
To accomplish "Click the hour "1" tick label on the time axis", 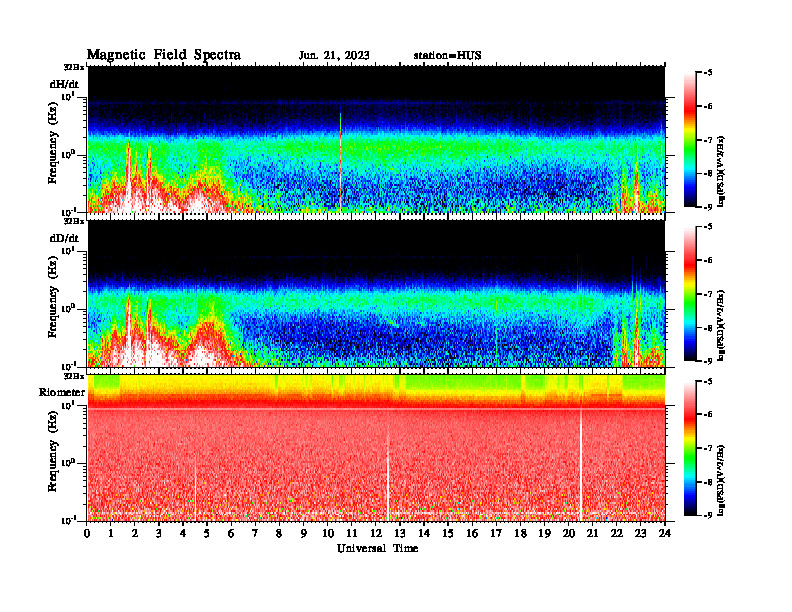I will click(111, 533).
